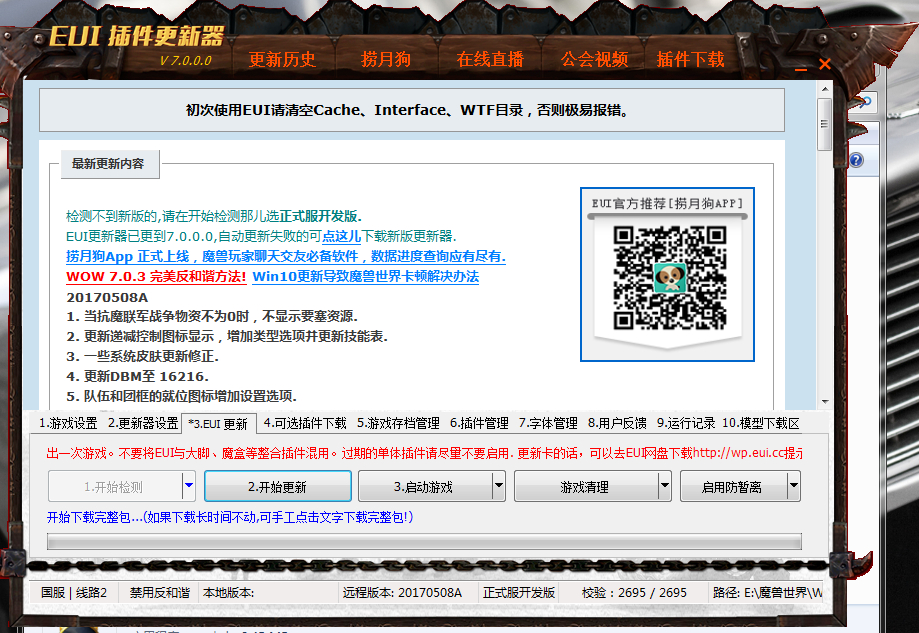Click the scrollbar down arrow
Image resolution: width=919 pixels, height=633 pixels.
pyautogui.click(x=825, y=402)
